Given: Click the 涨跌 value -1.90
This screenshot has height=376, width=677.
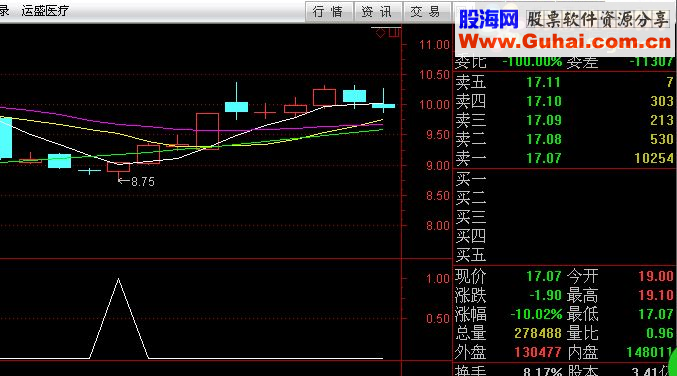Looking at the screenshot, I should point(545,295).
